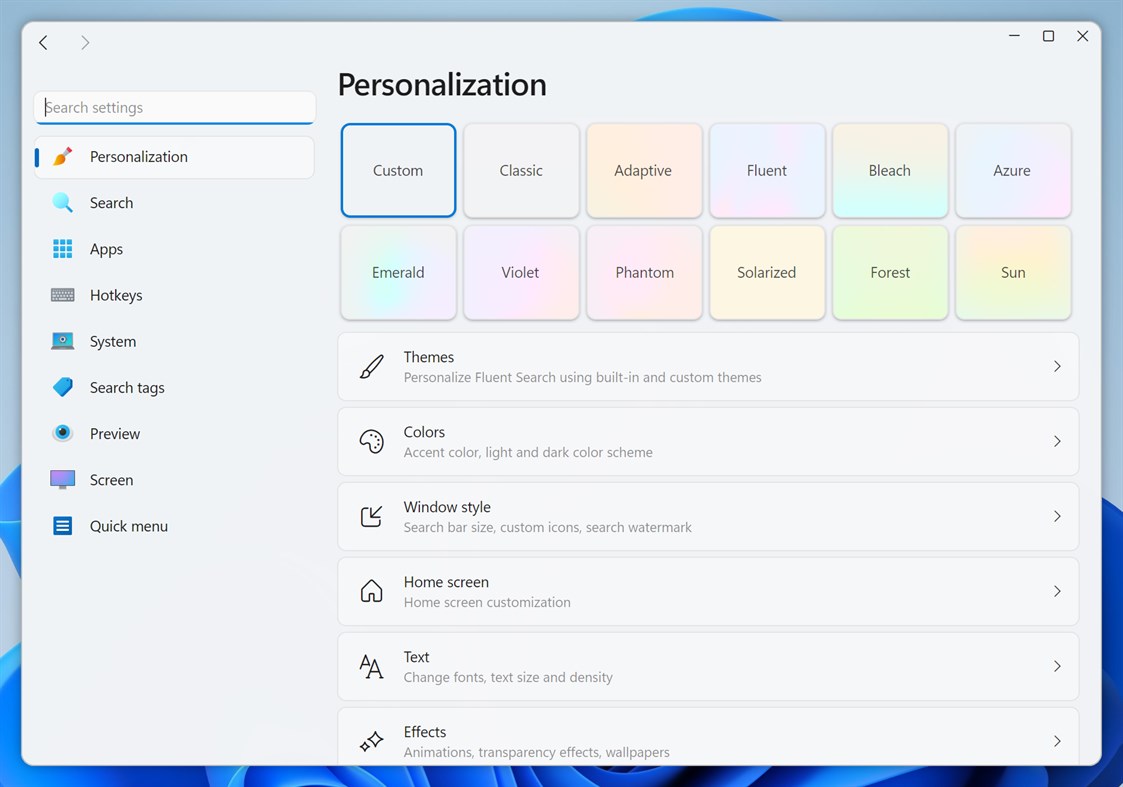Pick the Emerald color theme swatch
Screen dimensions: 1123x787
pos(398,272)
